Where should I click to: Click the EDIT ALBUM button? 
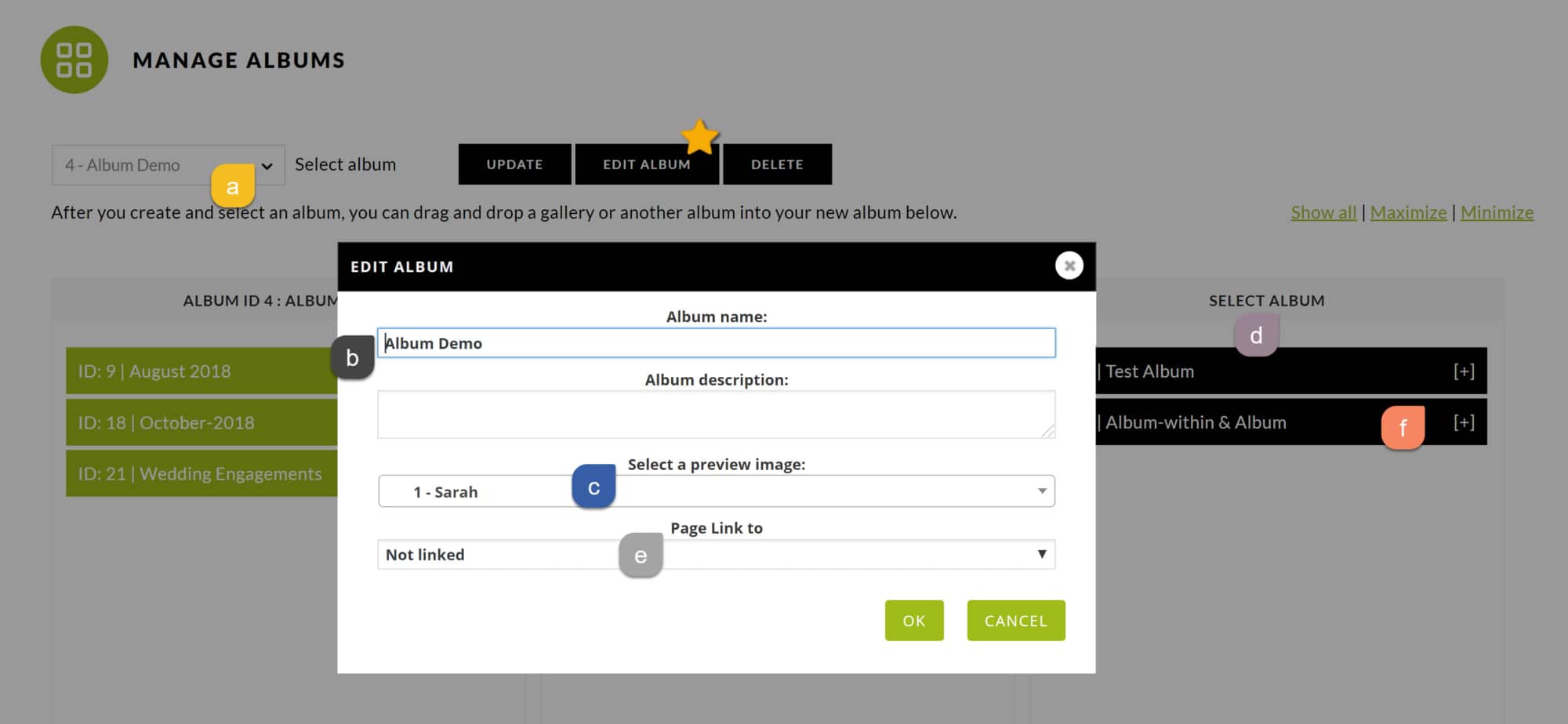point(647,165)
